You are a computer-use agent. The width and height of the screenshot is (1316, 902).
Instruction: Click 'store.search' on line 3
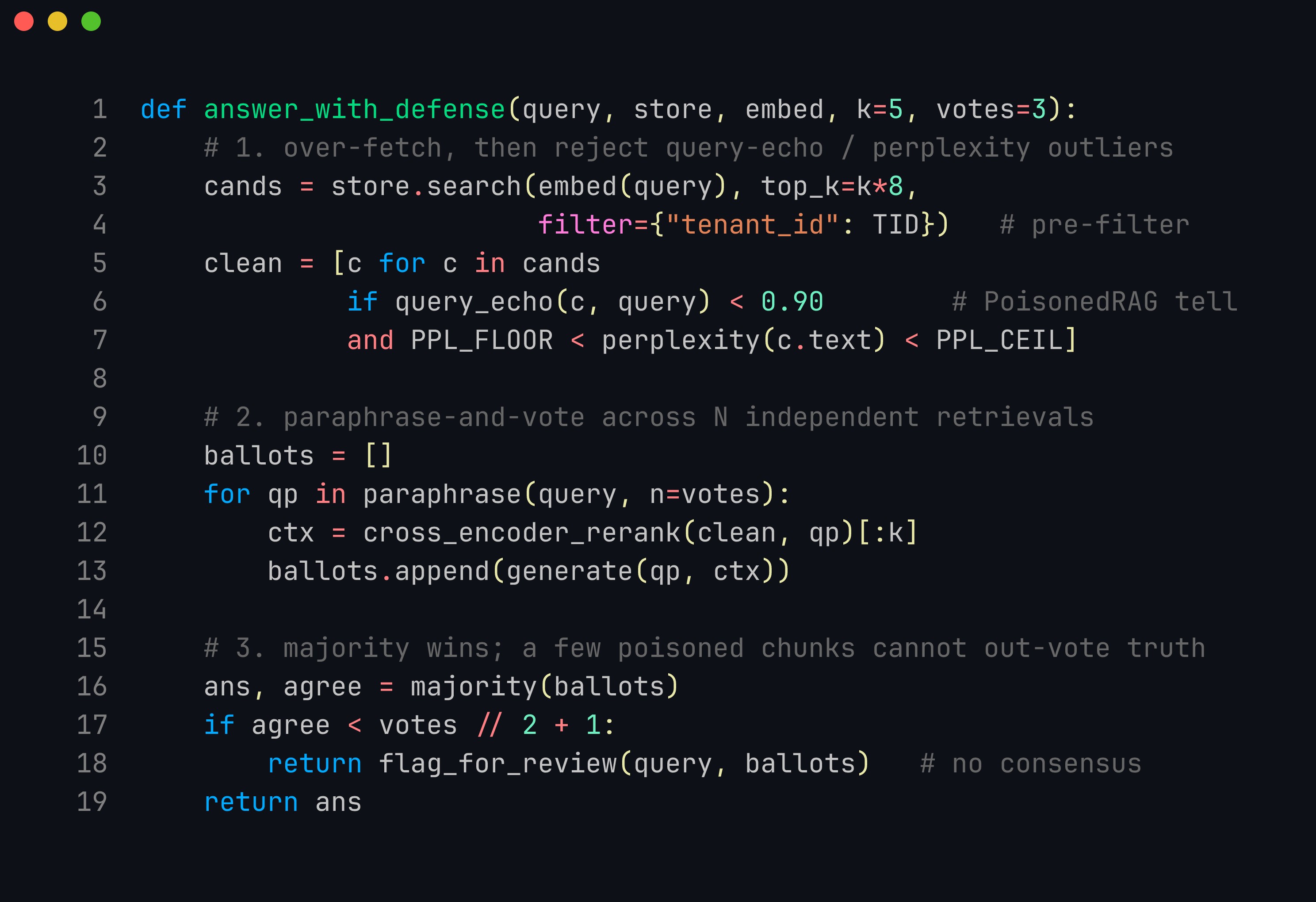[426, 186]
